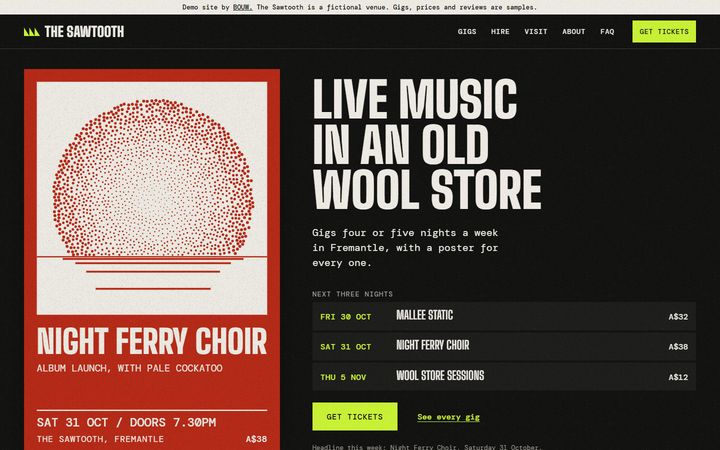The image size is (720, 450).
Task: Open the HIRE nav item
Action: coord(500,32)
